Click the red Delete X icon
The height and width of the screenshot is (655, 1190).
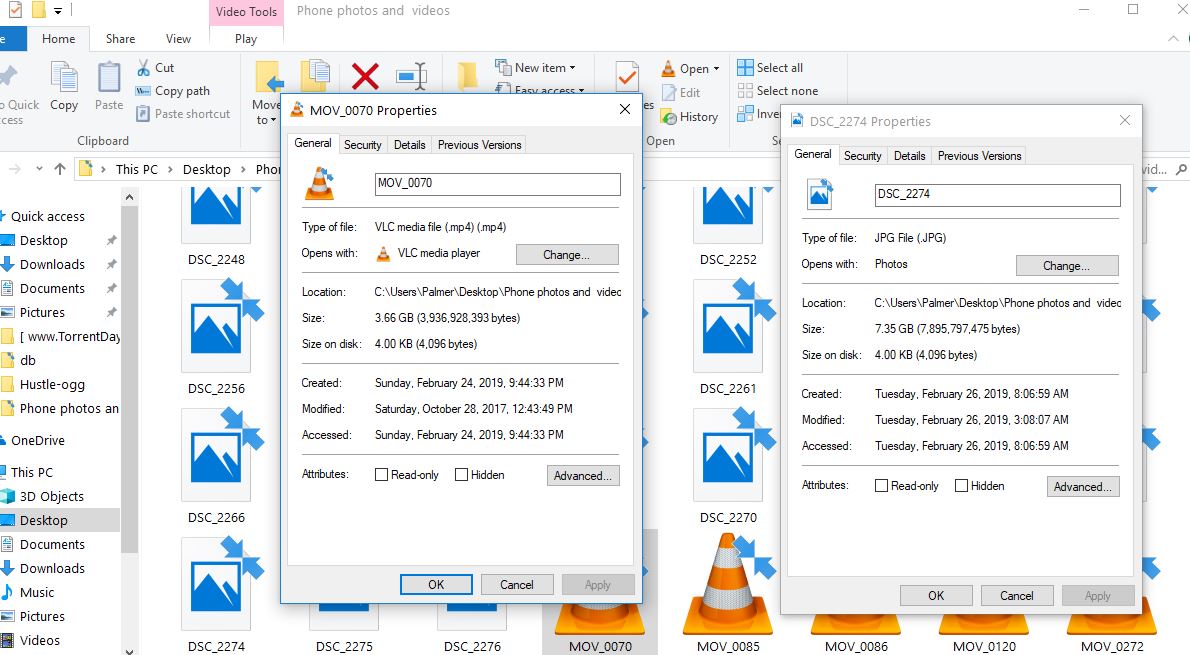click(365, 77)
